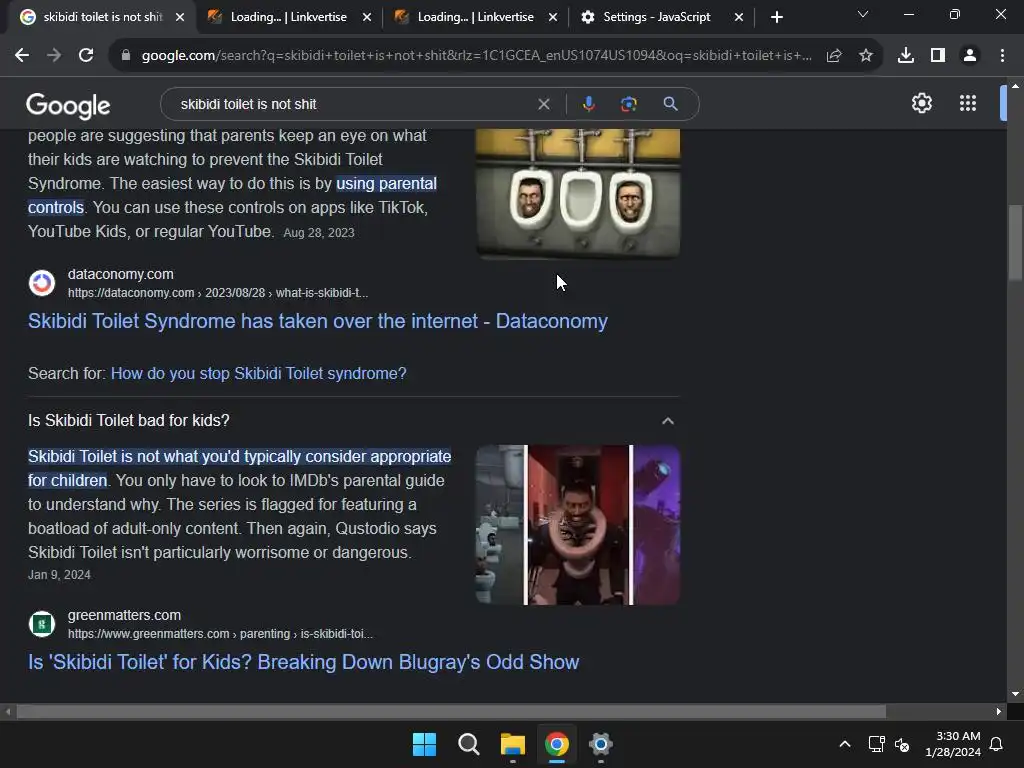This screenshot has width=1024, height=768.
Task: Open the side panel icon
Action: tap(938, 56)
